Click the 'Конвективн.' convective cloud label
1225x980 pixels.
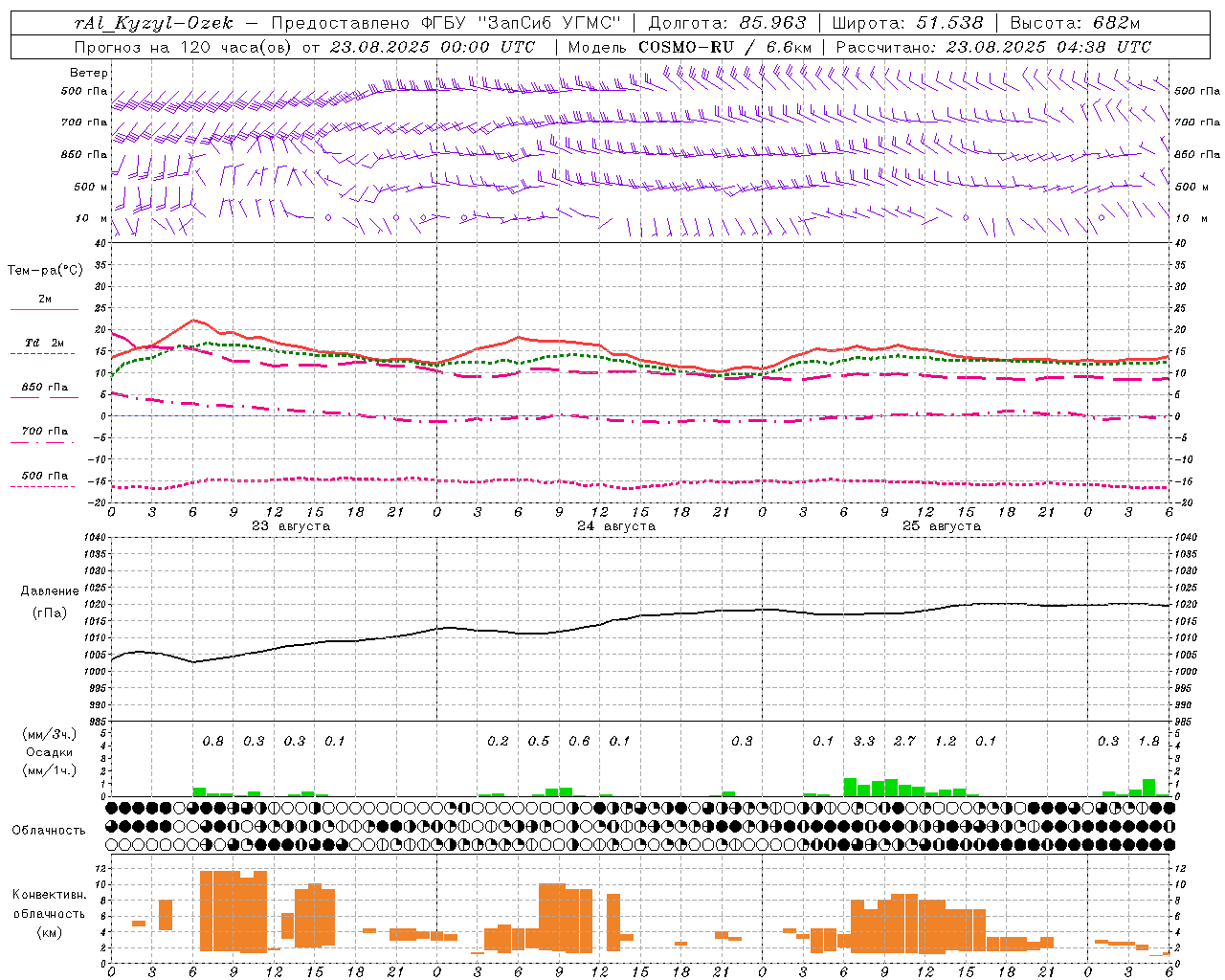click(50, 895)
